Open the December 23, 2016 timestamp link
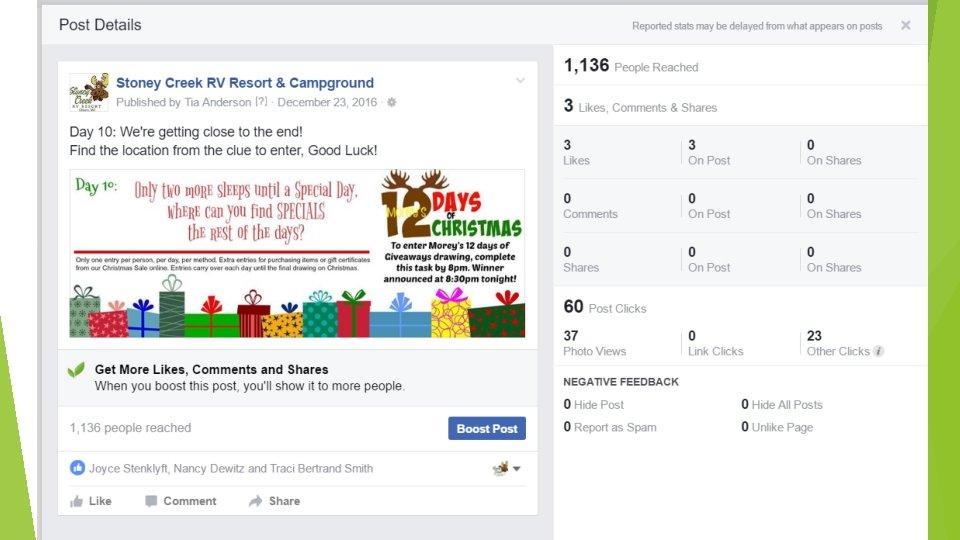Viewport: 960px width, 540px height. [327, 102]
